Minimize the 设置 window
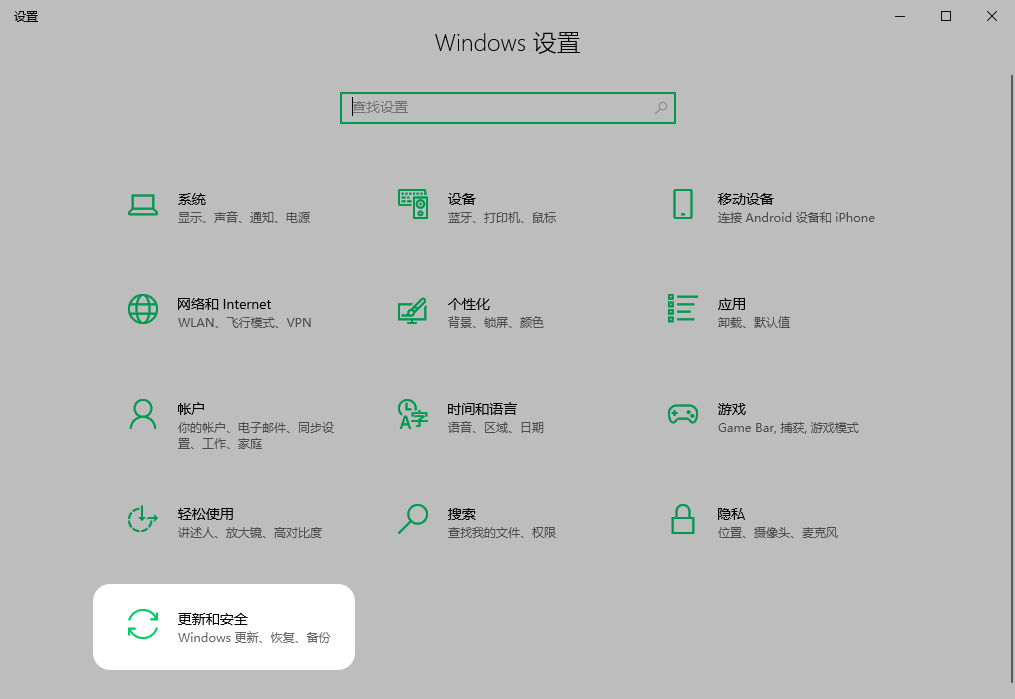 tap(900, 16)
